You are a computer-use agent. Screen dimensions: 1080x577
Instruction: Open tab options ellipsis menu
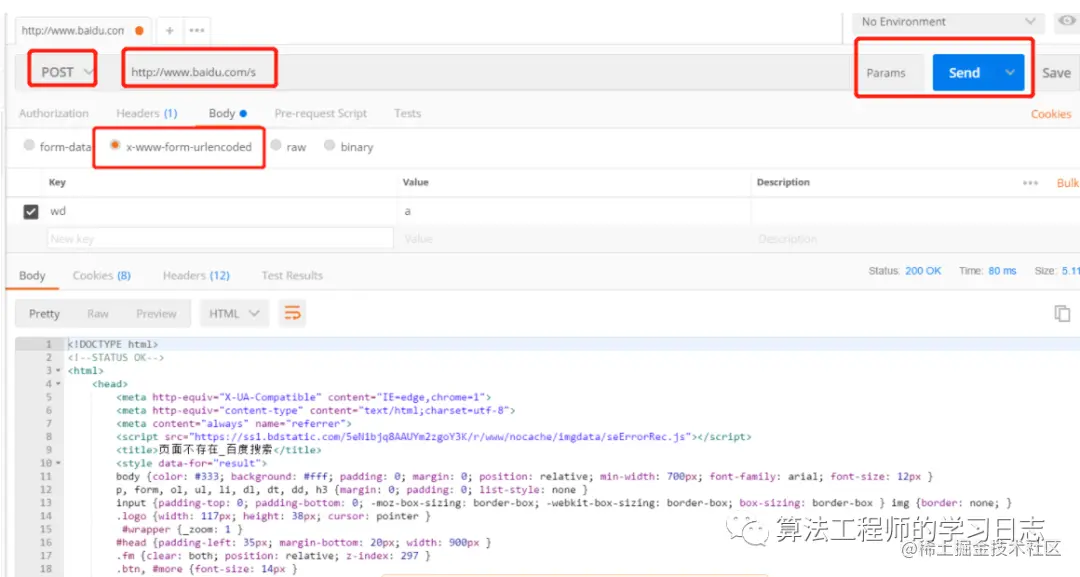point(197,30)
